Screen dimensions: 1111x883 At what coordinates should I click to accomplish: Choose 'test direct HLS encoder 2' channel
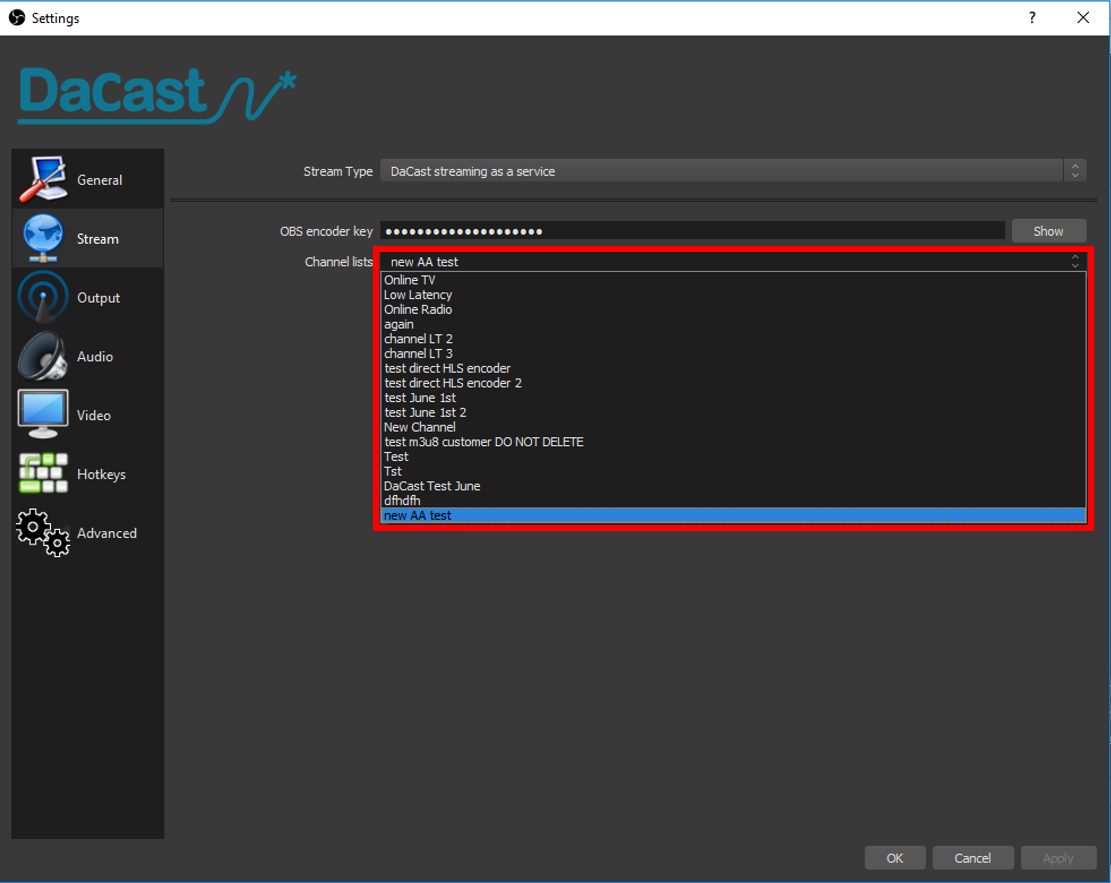pyautogui.click(x=733, y=383)
